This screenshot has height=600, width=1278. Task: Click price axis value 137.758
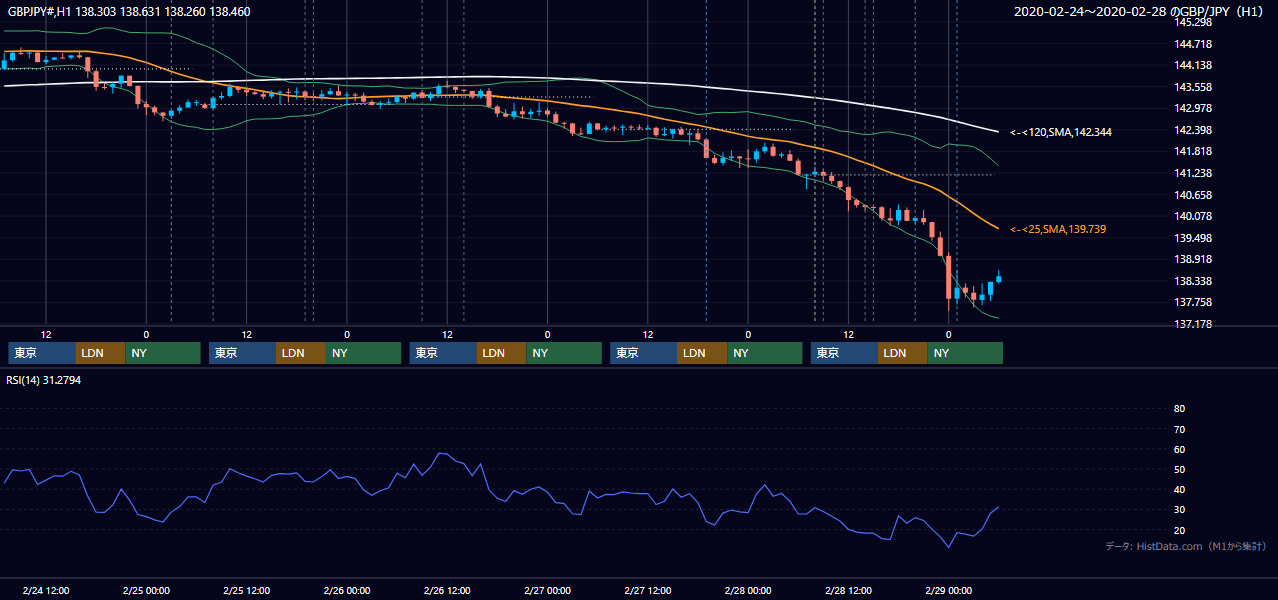pos(1193,302)
